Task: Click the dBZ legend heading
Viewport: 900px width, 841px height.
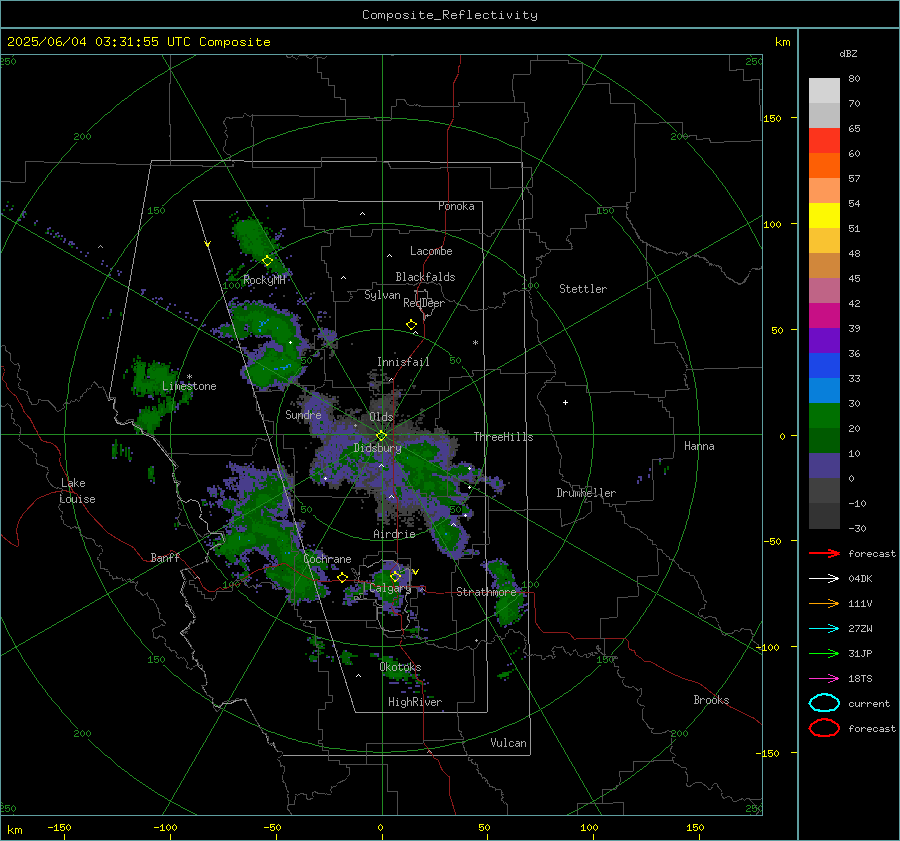Action: [848, 53]
